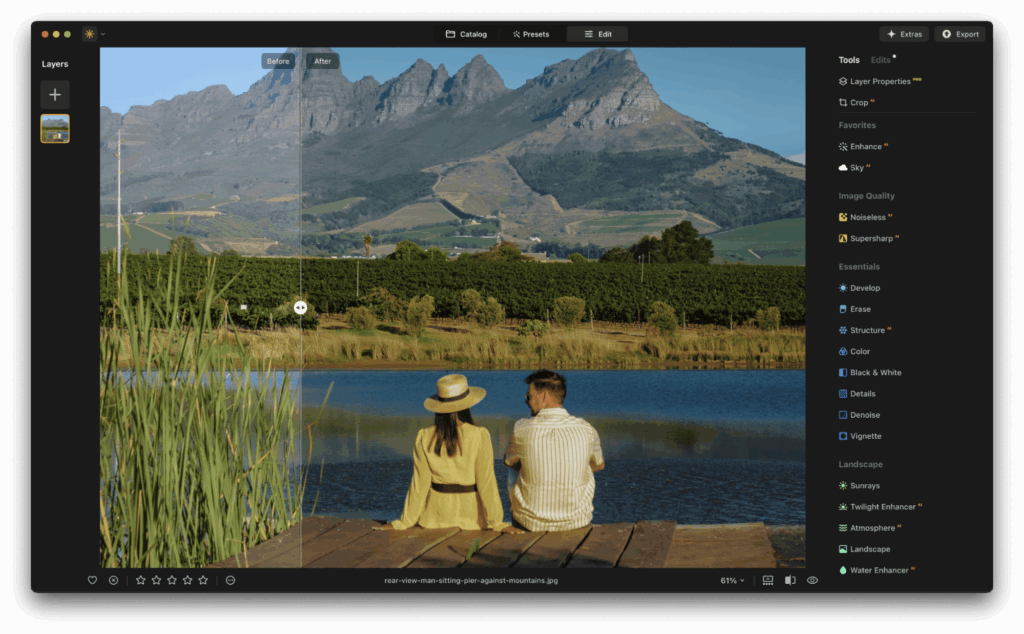This screenshot has width=1024, height=634.
Task: Select the Supersharp AI tool
Action: coord(872,238)
